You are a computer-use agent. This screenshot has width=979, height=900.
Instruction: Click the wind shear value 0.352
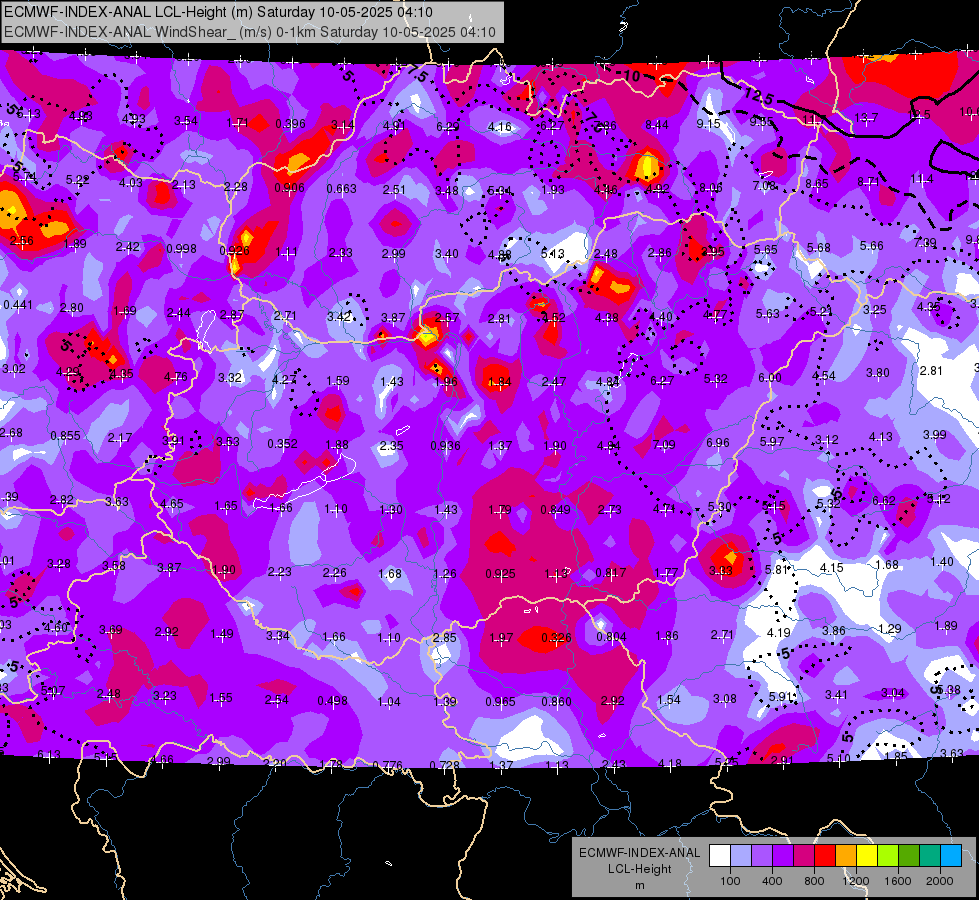coord(282,443)
